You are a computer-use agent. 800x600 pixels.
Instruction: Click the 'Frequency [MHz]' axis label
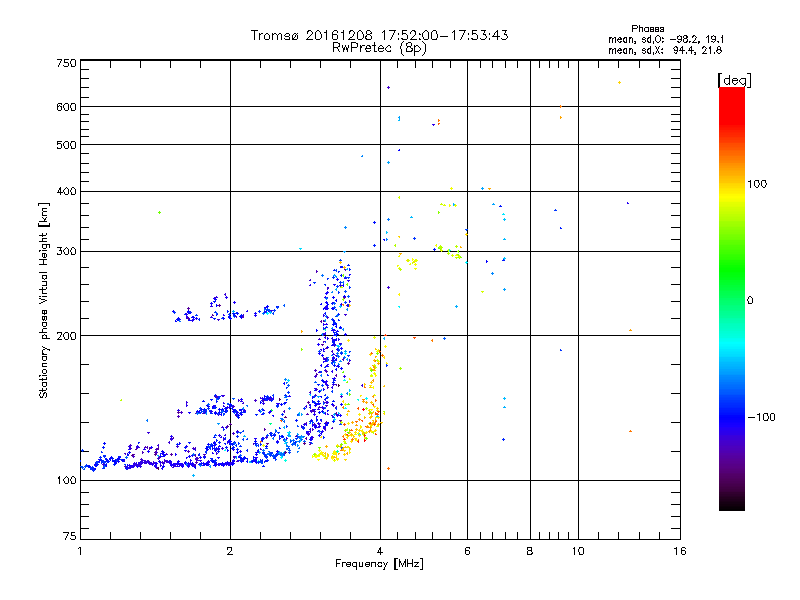379,564
